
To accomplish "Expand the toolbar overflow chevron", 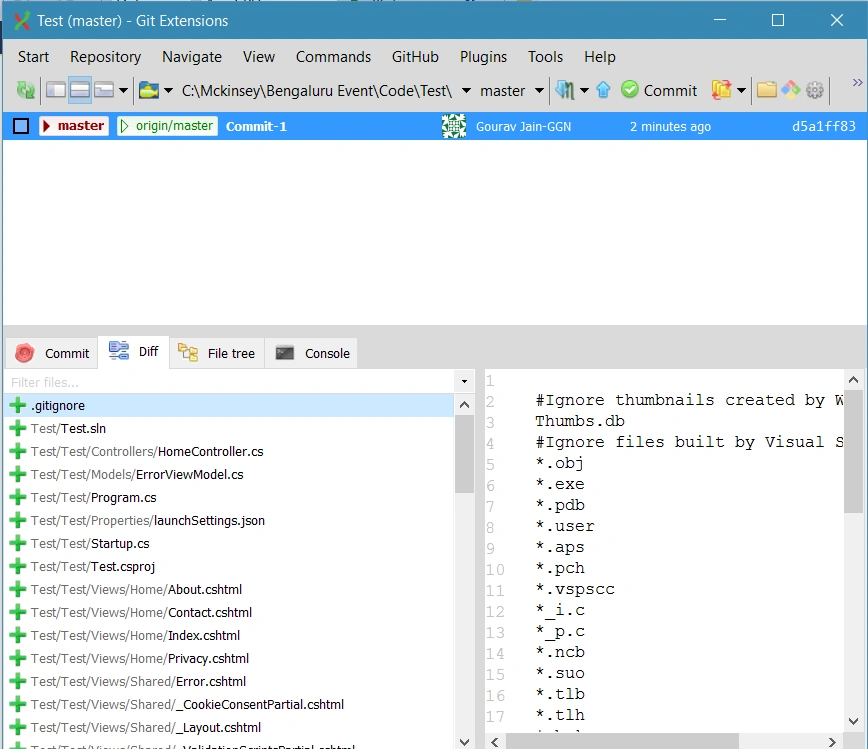I will click(x=857, y=82).
